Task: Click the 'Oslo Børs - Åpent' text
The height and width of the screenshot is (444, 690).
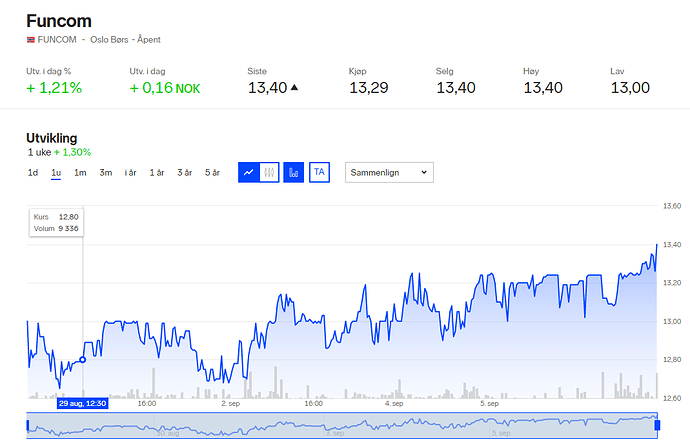Action: point(125,40)
